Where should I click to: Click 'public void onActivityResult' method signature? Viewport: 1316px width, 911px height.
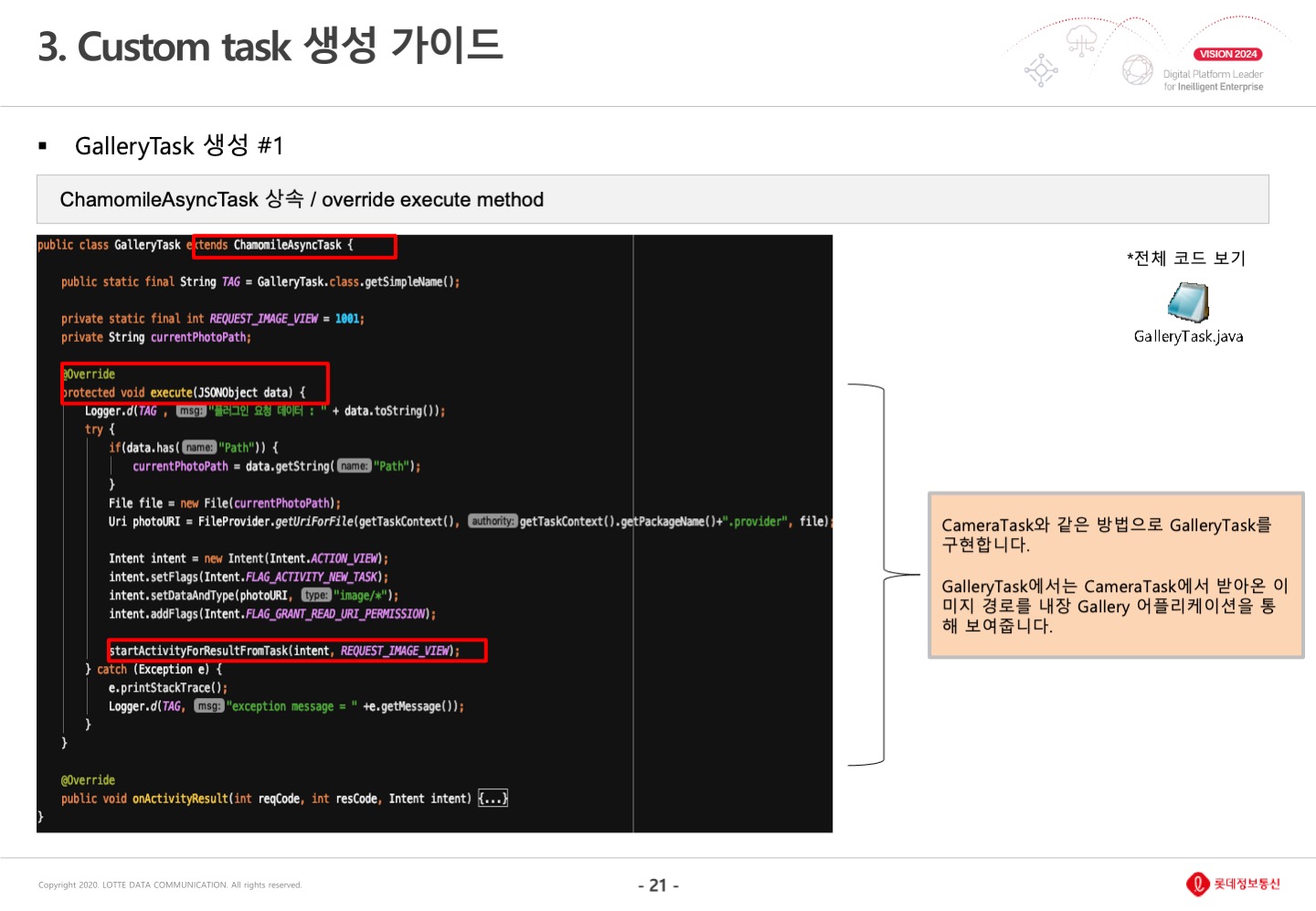point(266,799)
